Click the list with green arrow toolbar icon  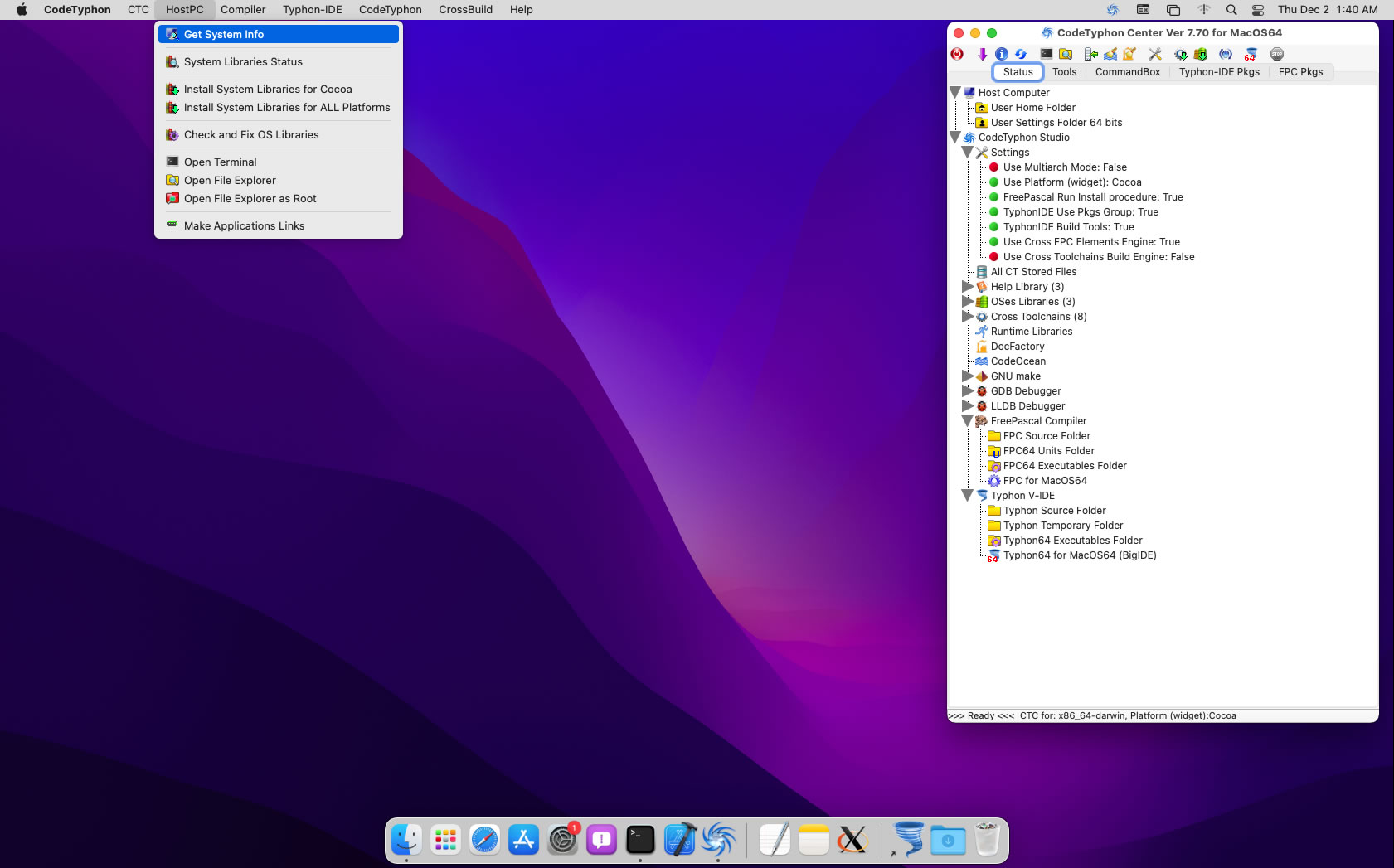pyautogui.click(x=1091, y=54)
